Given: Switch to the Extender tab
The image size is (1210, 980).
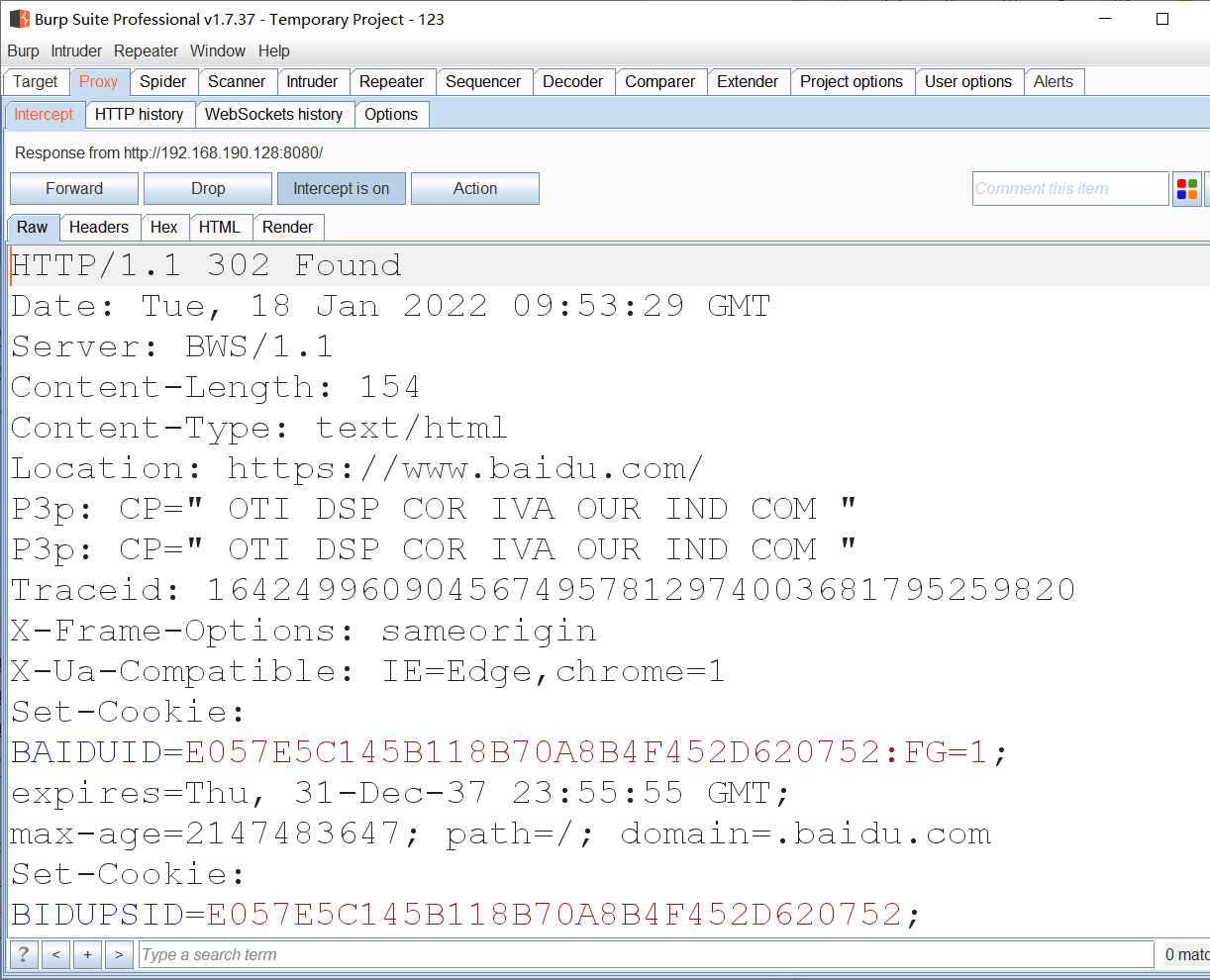Looking at the screenshot, I should click(748, 82).
